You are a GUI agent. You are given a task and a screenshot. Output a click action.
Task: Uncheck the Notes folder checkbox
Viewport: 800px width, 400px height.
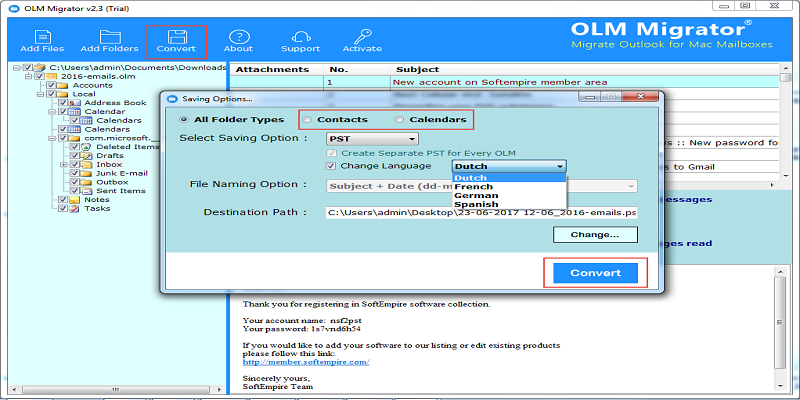point(63,199)
